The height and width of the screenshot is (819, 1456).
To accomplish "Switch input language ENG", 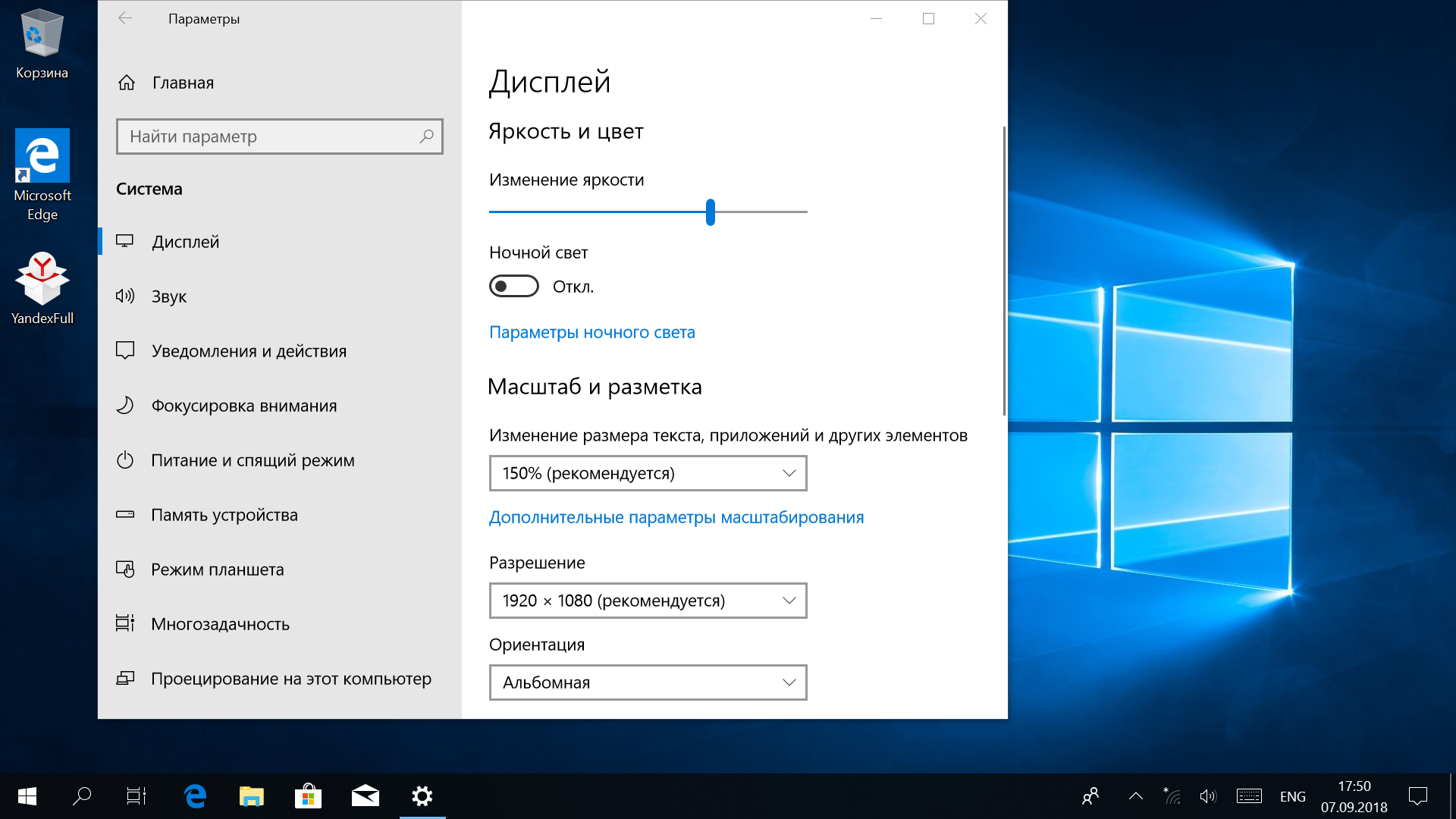I will tap(1293, 796).
